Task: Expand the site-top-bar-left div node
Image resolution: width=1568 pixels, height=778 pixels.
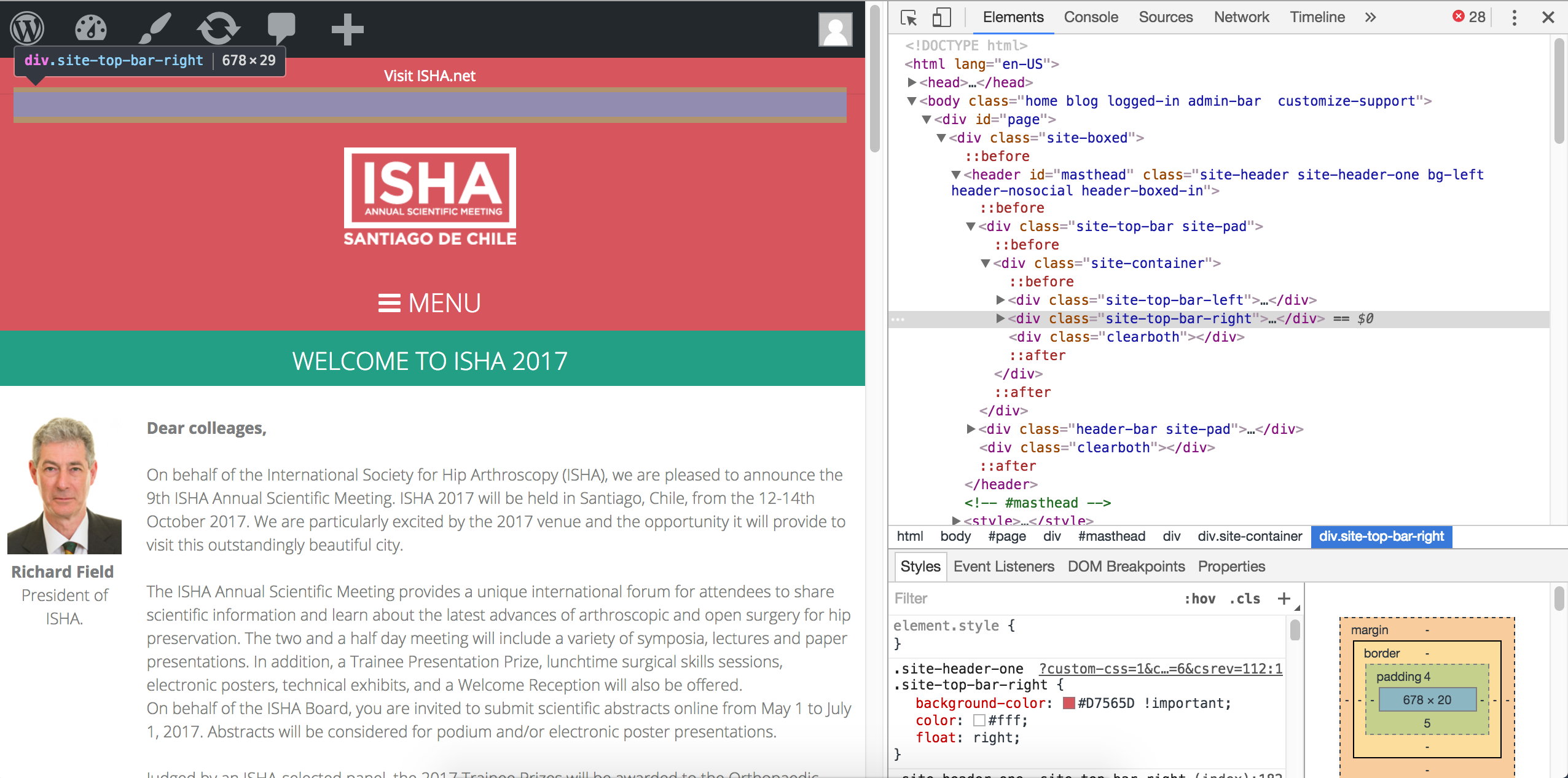Action: tap(1000, 300)
